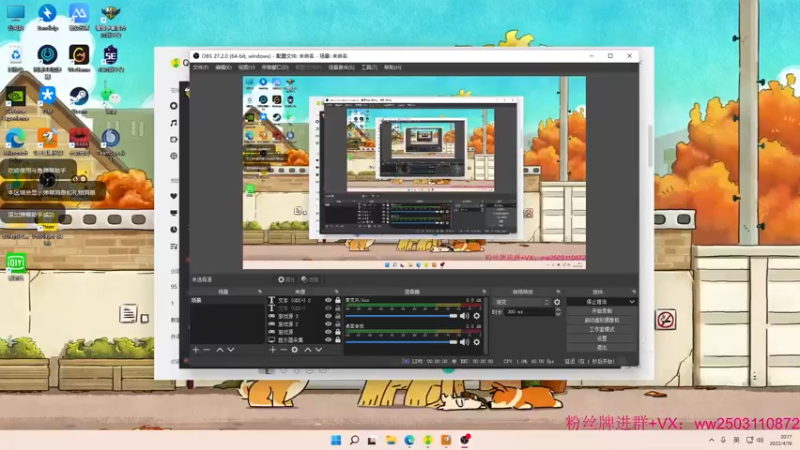
Task: Enable 工作室模式 in Controls
Action: coord(602,329)
